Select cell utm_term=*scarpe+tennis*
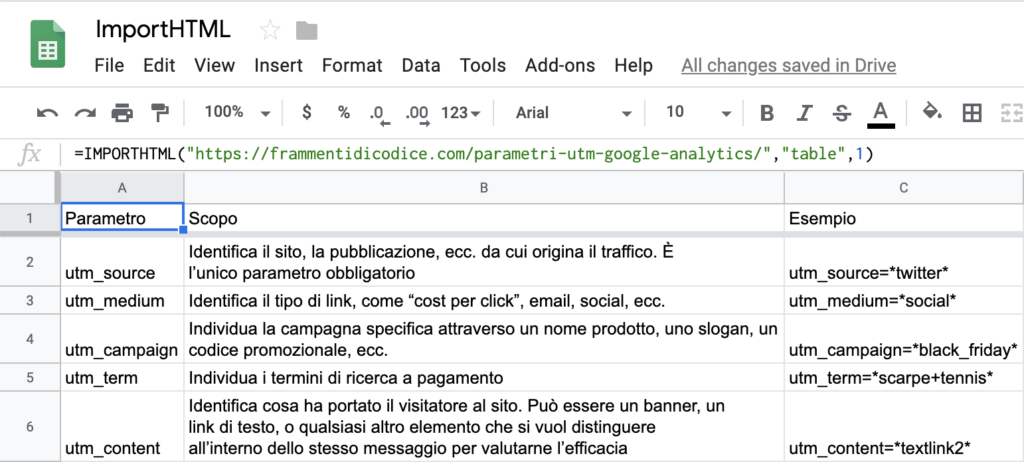The width and height of the screenshot is (1024, 462). click(904, 377)
